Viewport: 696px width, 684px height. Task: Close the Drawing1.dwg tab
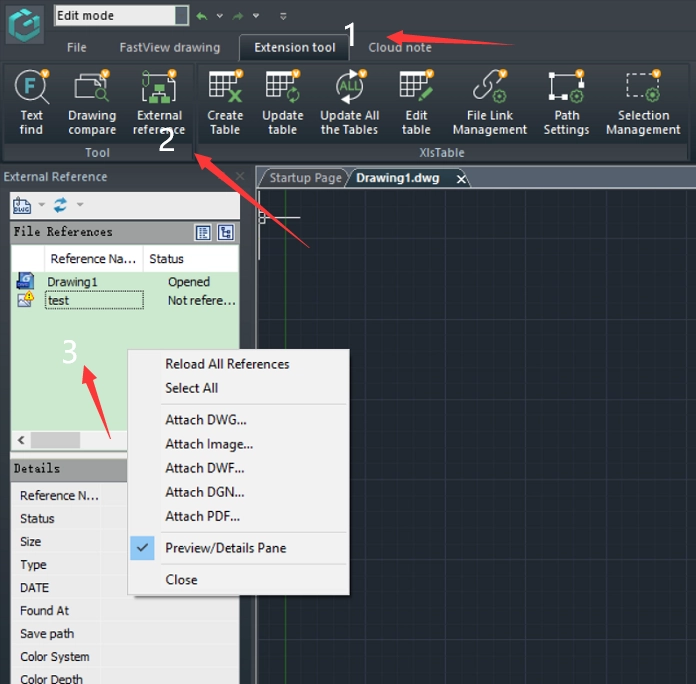[x=461, y=179]
